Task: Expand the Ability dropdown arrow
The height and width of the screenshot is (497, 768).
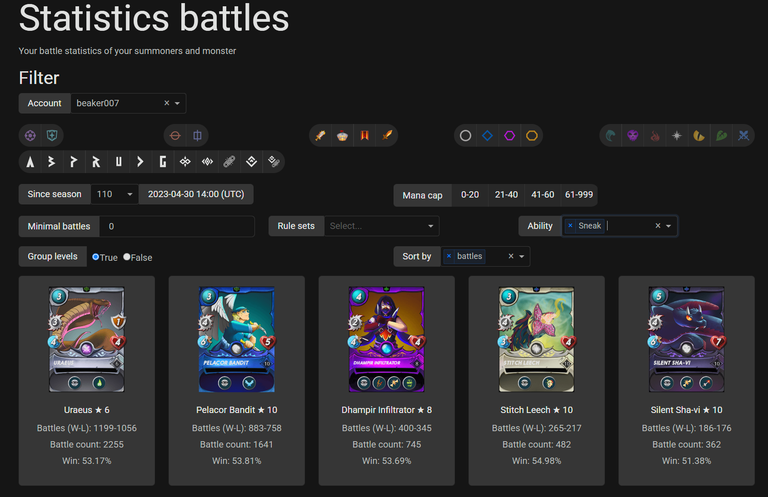Action: coord(669,226)
